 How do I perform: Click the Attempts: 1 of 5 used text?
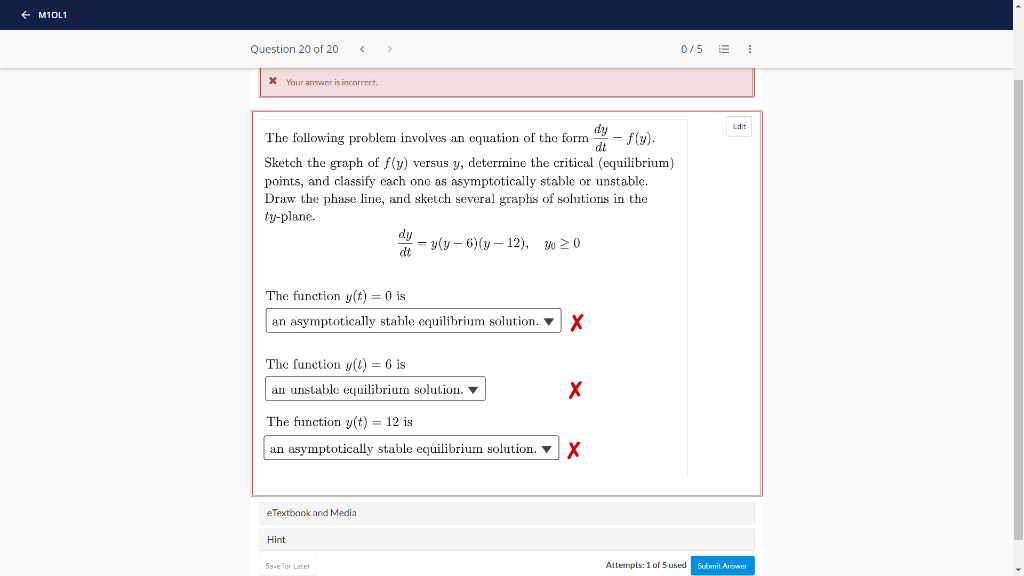(x=646, y=565)
